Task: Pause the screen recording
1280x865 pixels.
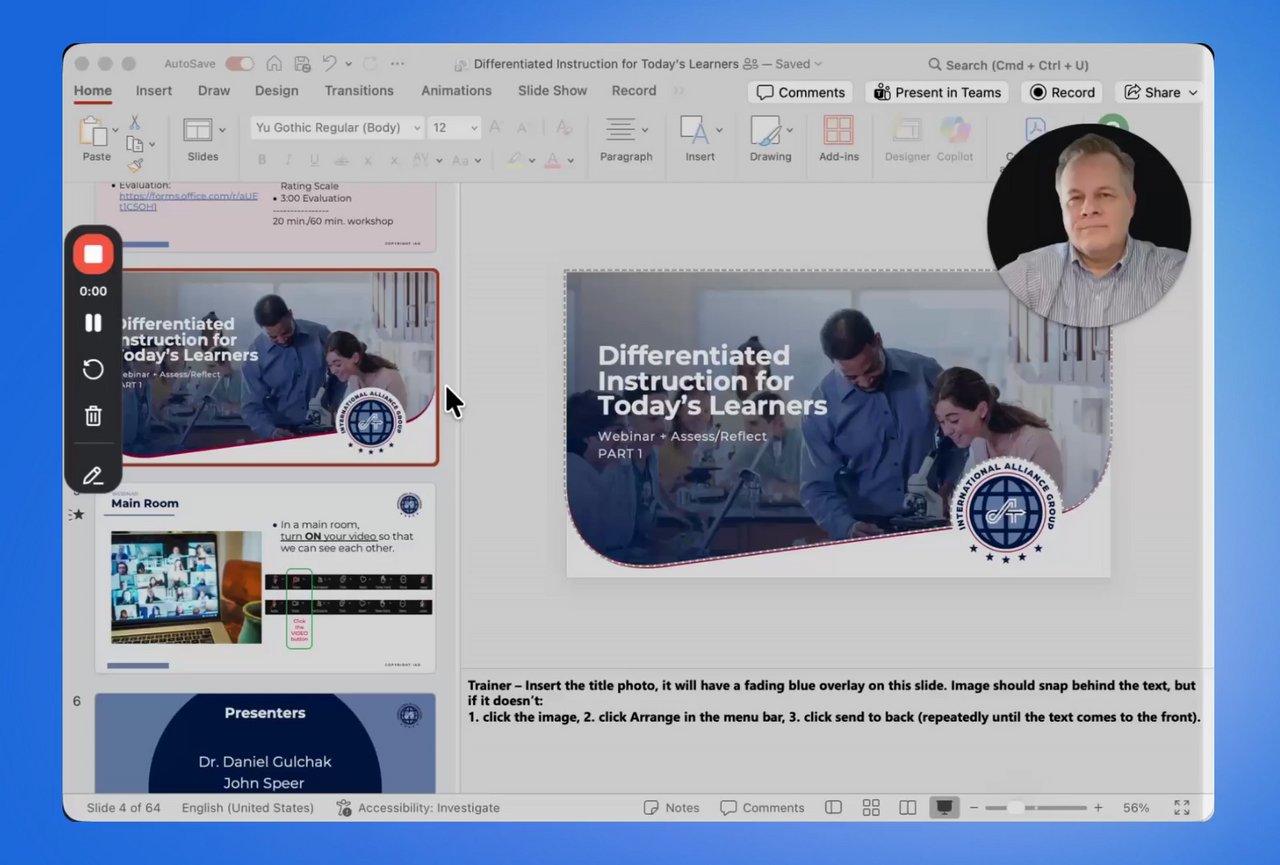Action: pyautogui.click(x=93, y=323)
